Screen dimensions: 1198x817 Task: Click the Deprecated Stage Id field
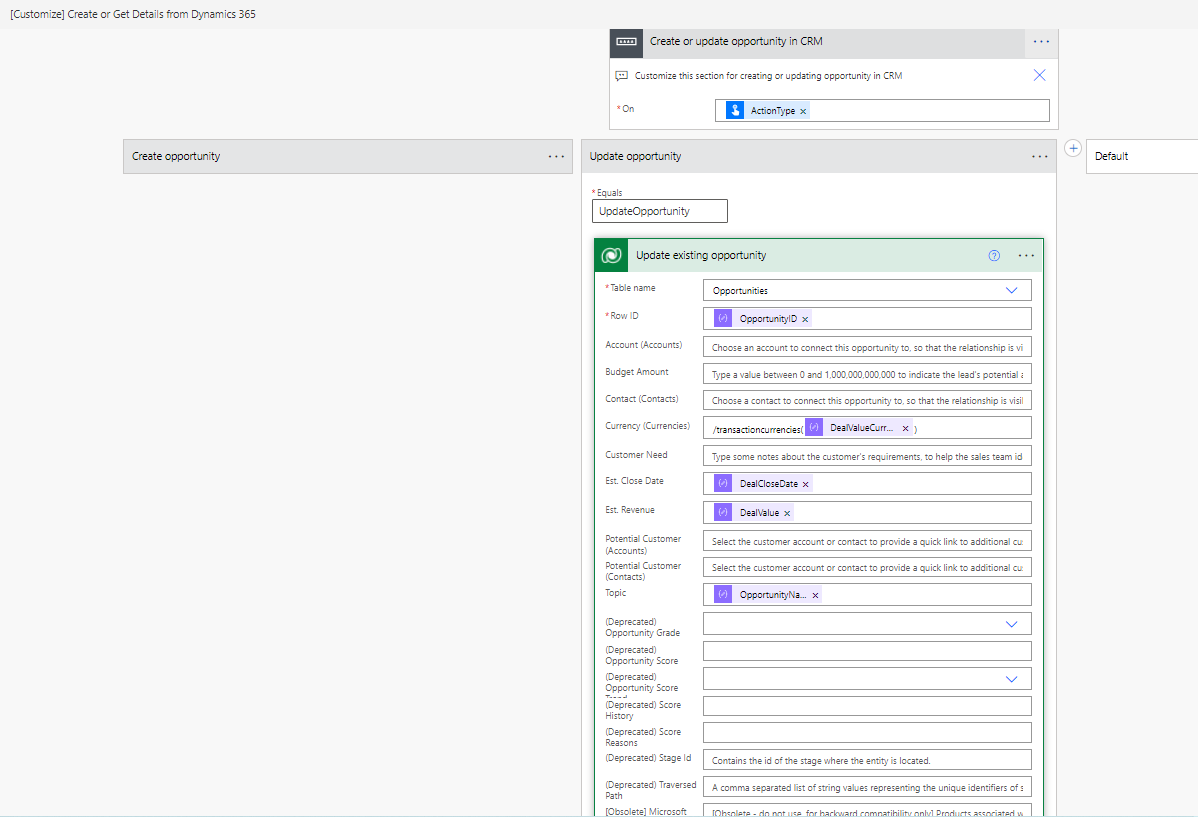[x=867, y=760]
